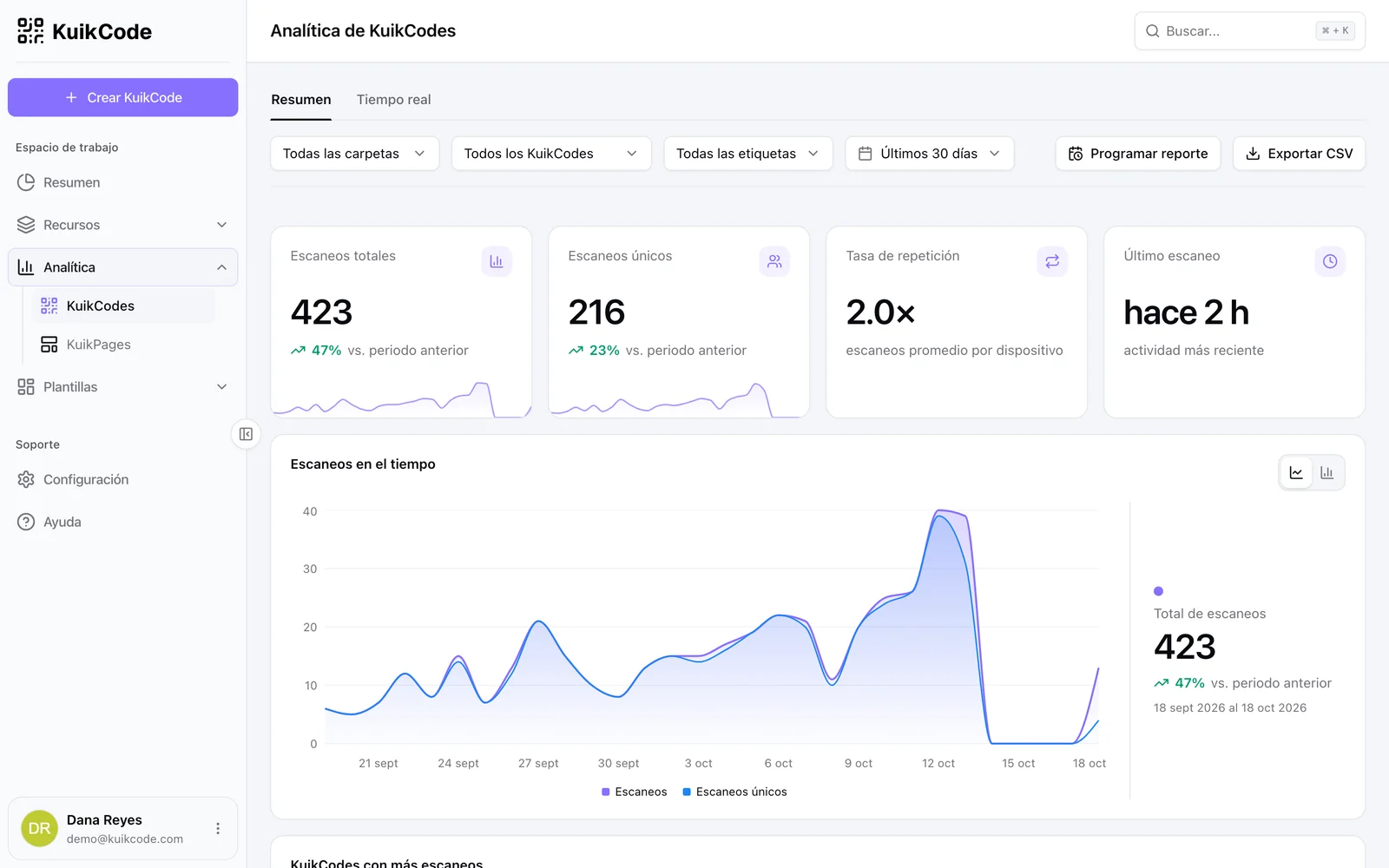Click the KuikCode logo icon
Viewport: 1389px width, 868px height.
(x=30, y=31)
